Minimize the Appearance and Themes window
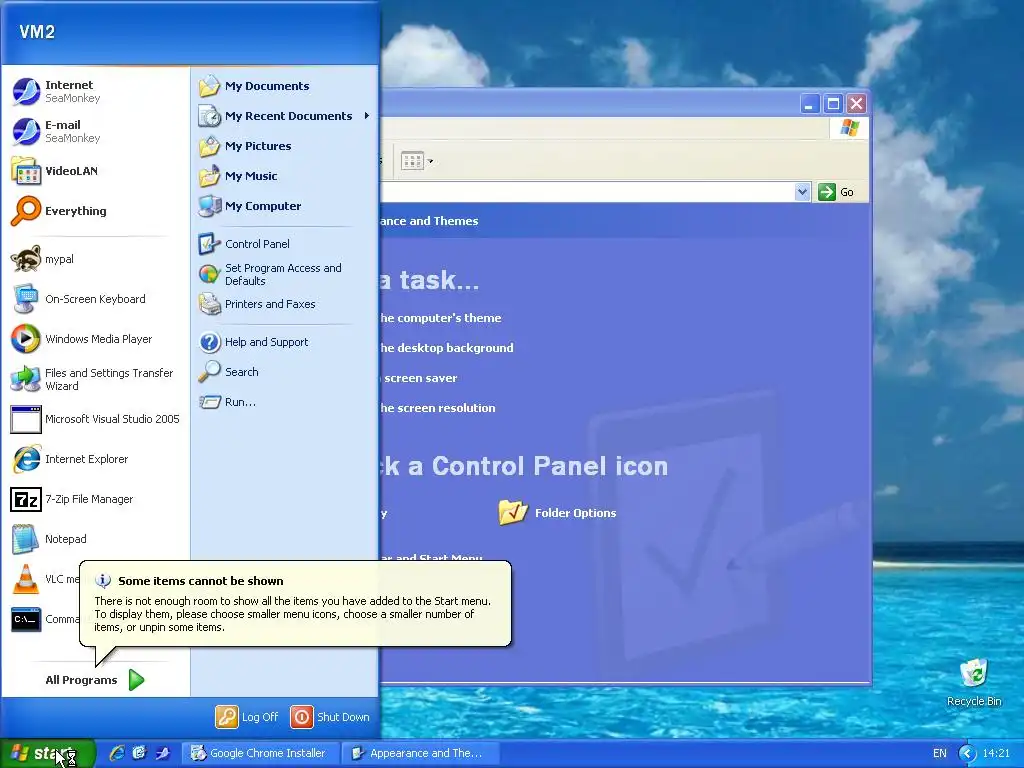Screen dimensions: 1024x768 pos(810,104)
